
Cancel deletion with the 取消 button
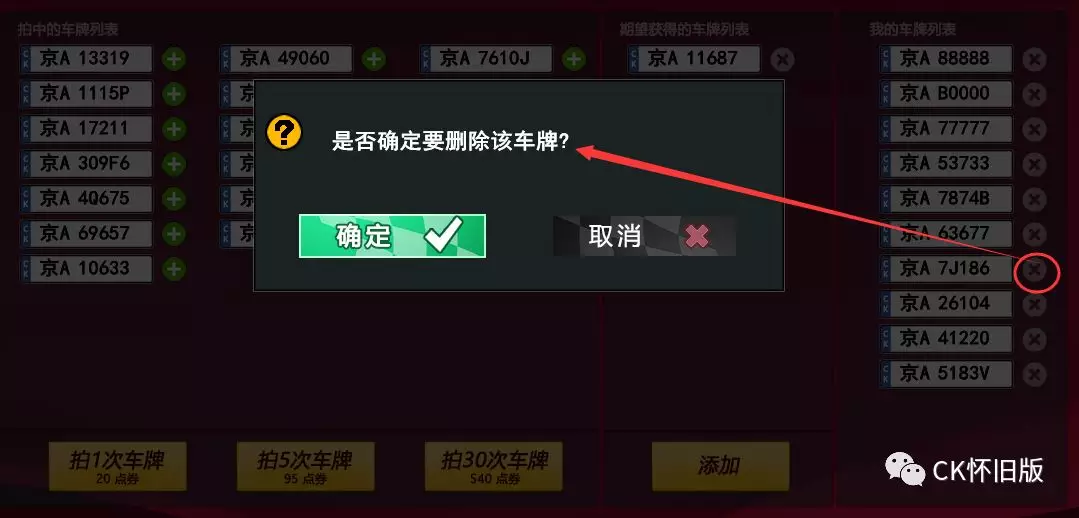pyautogui.click(x=644, y=236)
